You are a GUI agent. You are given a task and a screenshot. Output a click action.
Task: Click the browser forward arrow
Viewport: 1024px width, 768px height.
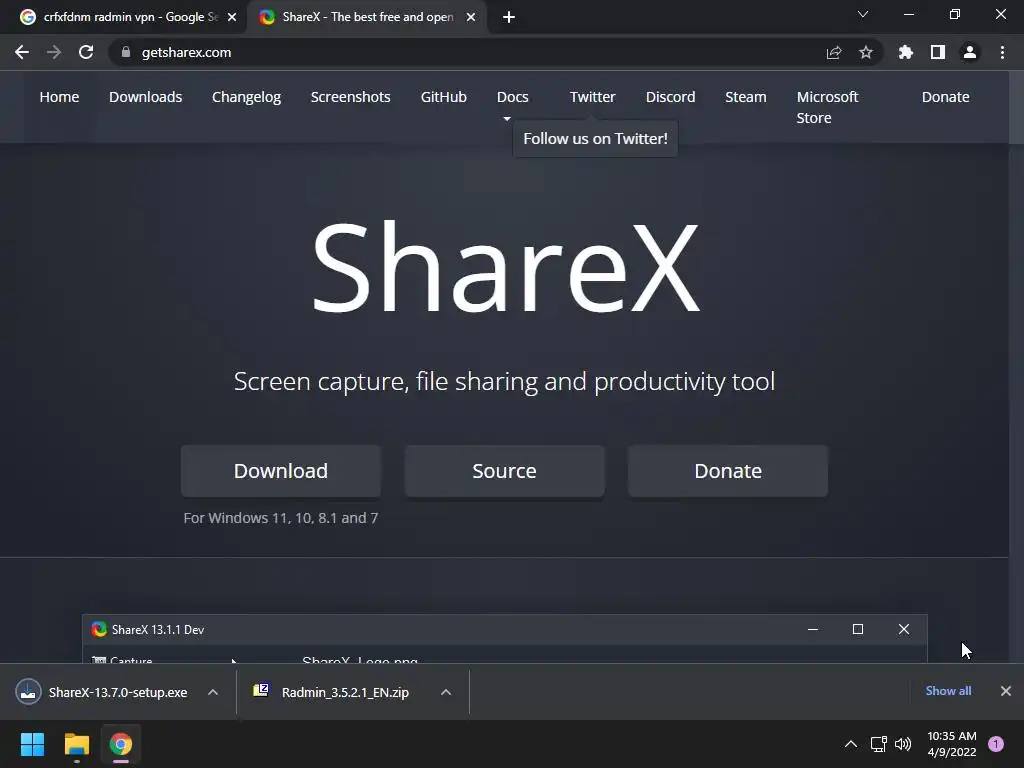[x=54, y=52]
